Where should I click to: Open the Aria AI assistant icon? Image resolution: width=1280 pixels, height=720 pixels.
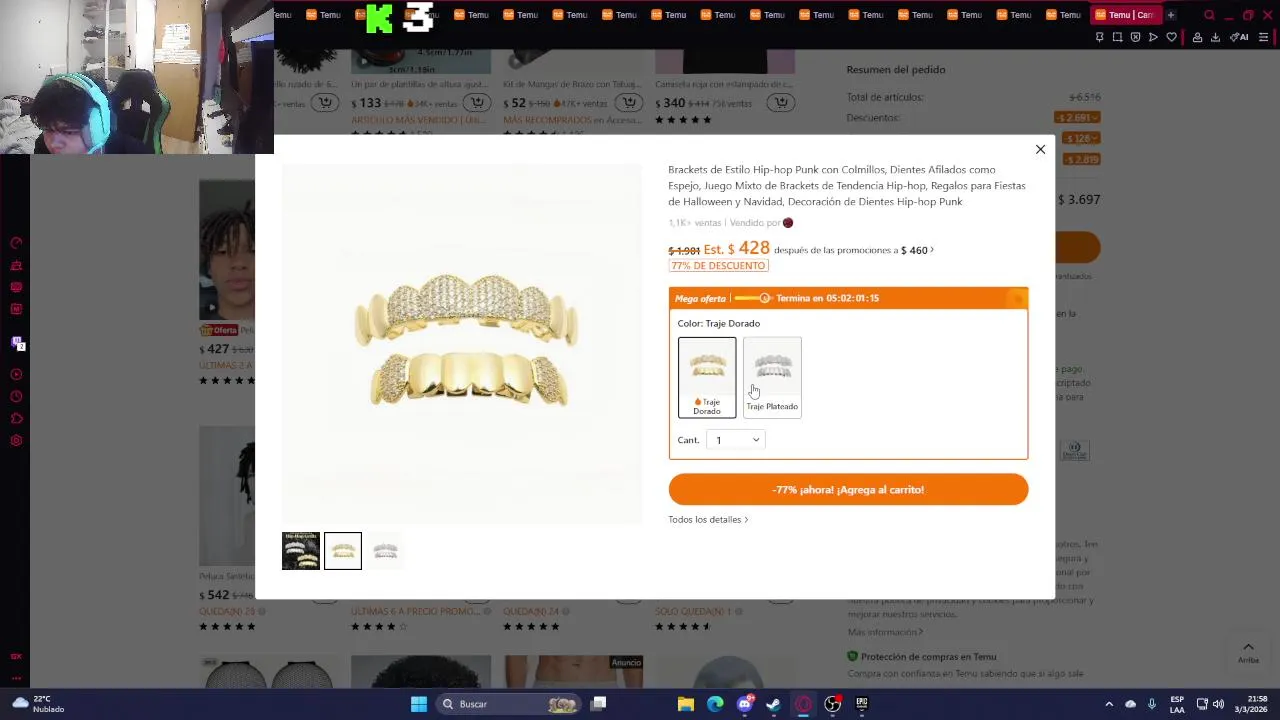pyautogui.click(x=1239, y=37)
